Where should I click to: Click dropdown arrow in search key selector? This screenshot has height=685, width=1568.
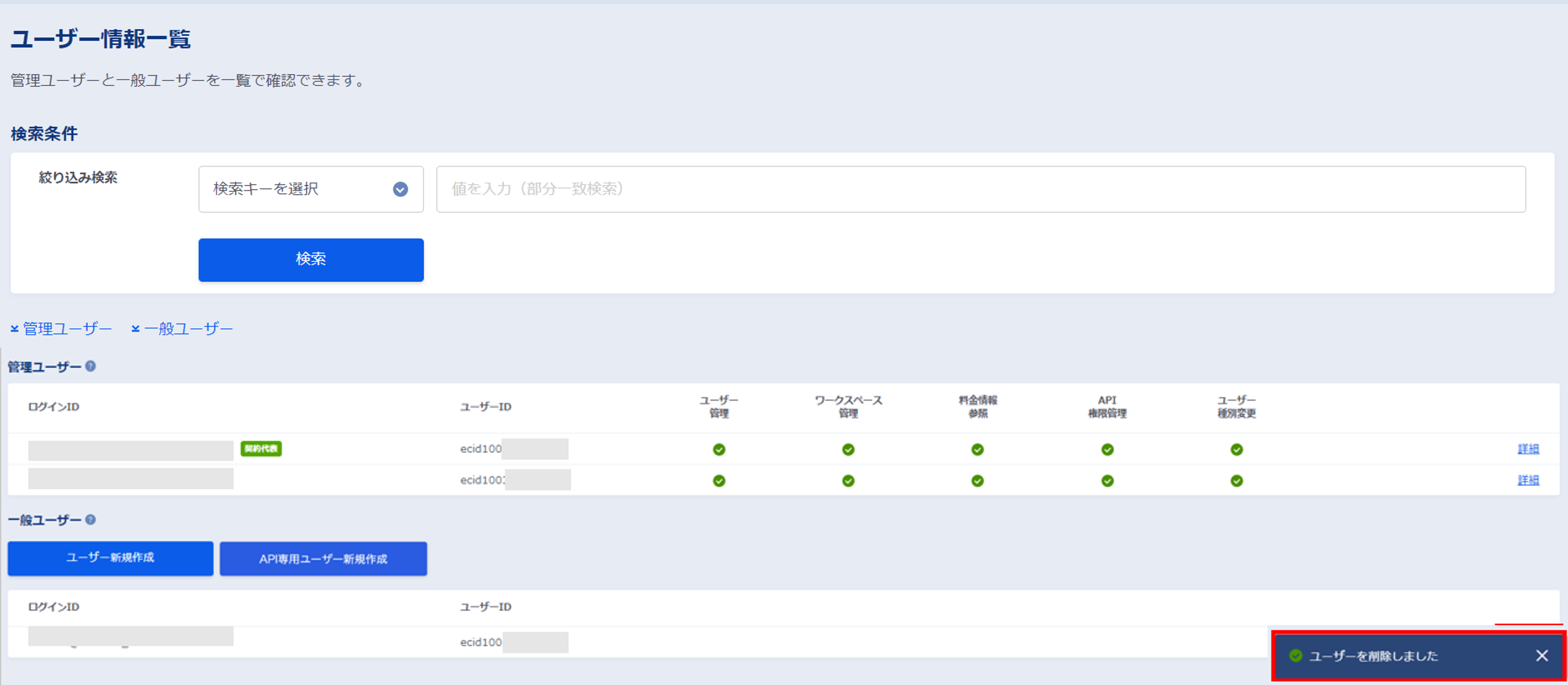click(400, 189)
